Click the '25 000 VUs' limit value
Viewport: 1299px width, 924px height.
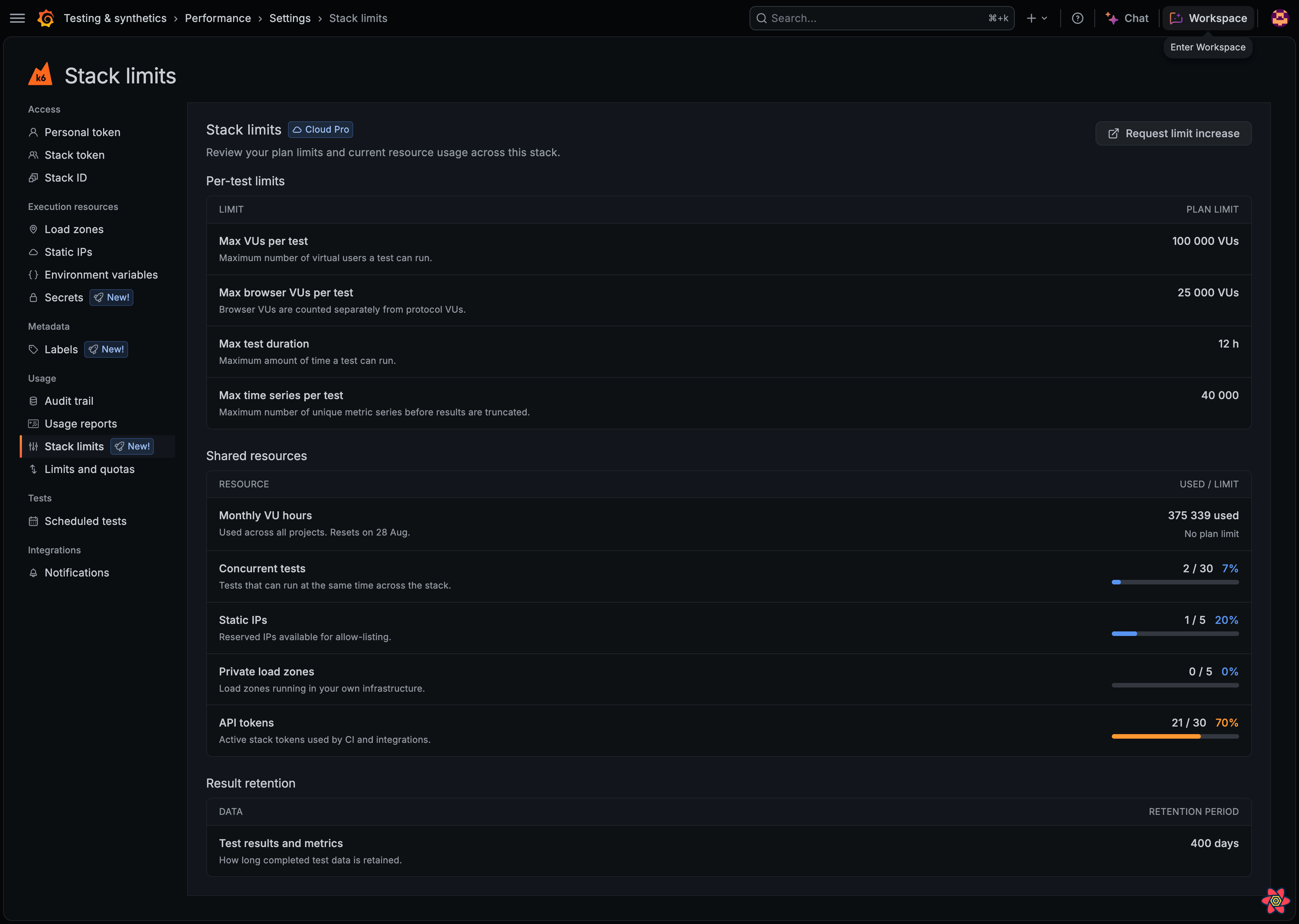point(1208,293)
